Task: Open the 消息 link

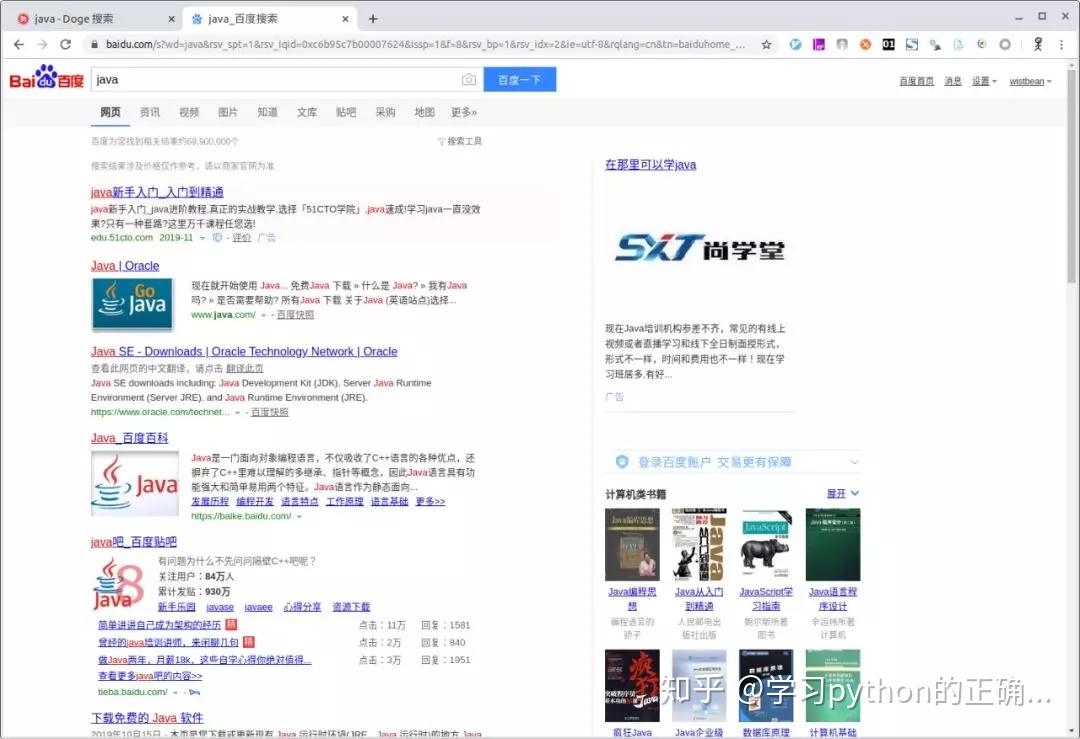Action: point(953,81)
